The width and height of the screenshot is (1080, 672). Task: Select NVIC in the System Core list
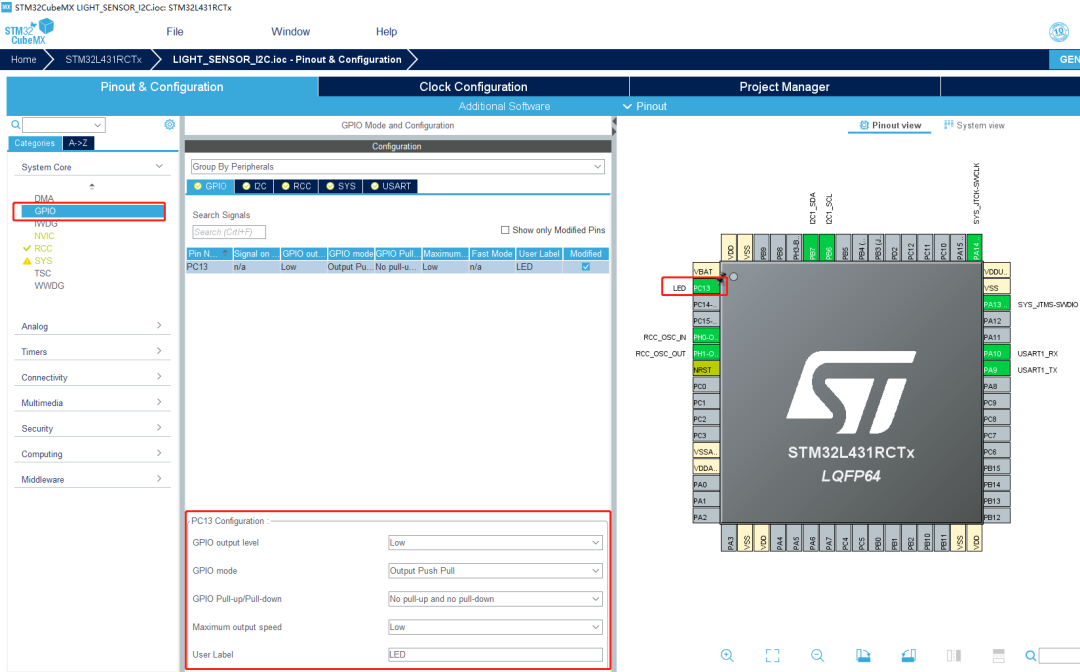point(44,235)
